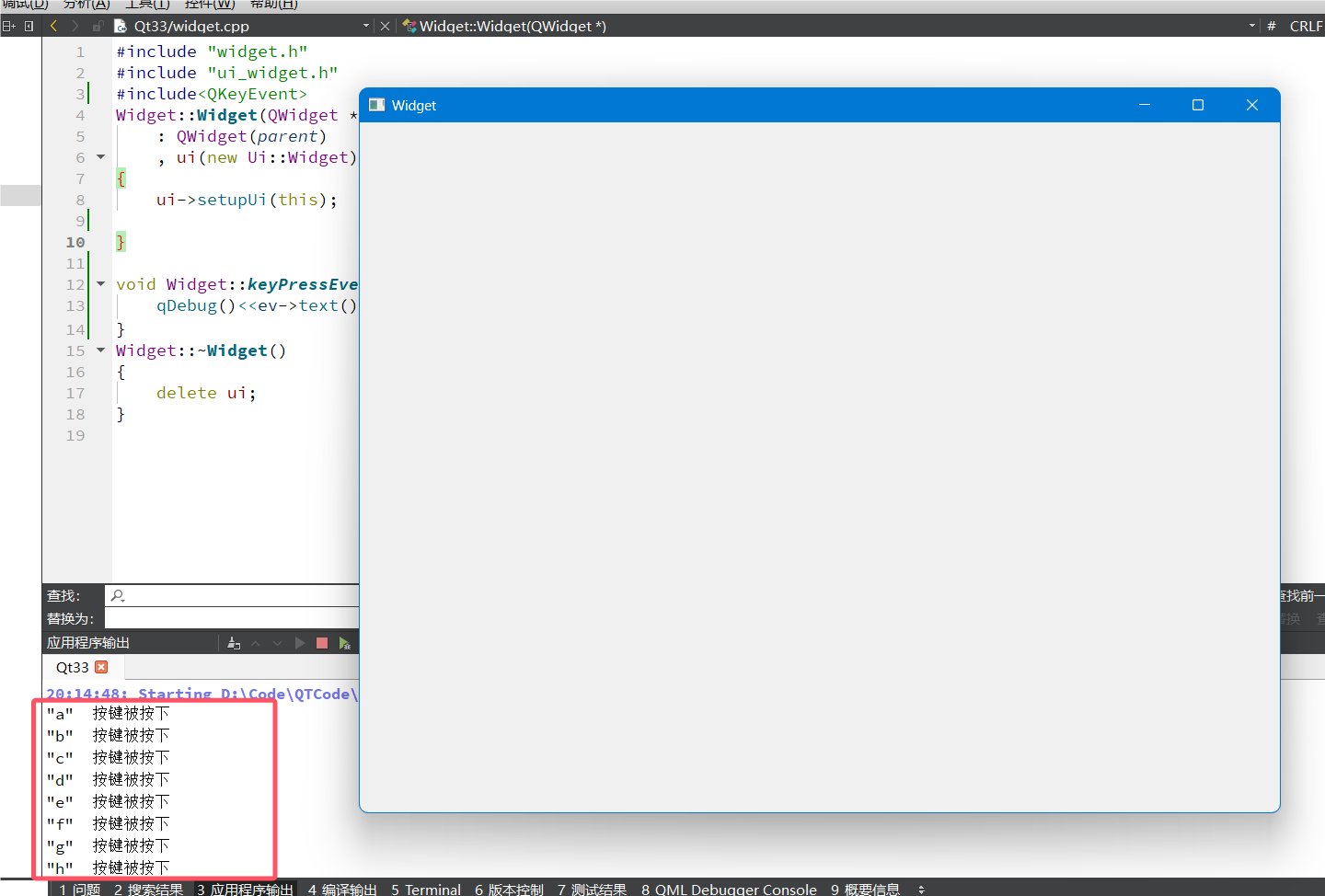Viewport: 1325px width, 896px height.
Task: Close the Qt33 output tab via red X
Action: click(x=101, y=667)
